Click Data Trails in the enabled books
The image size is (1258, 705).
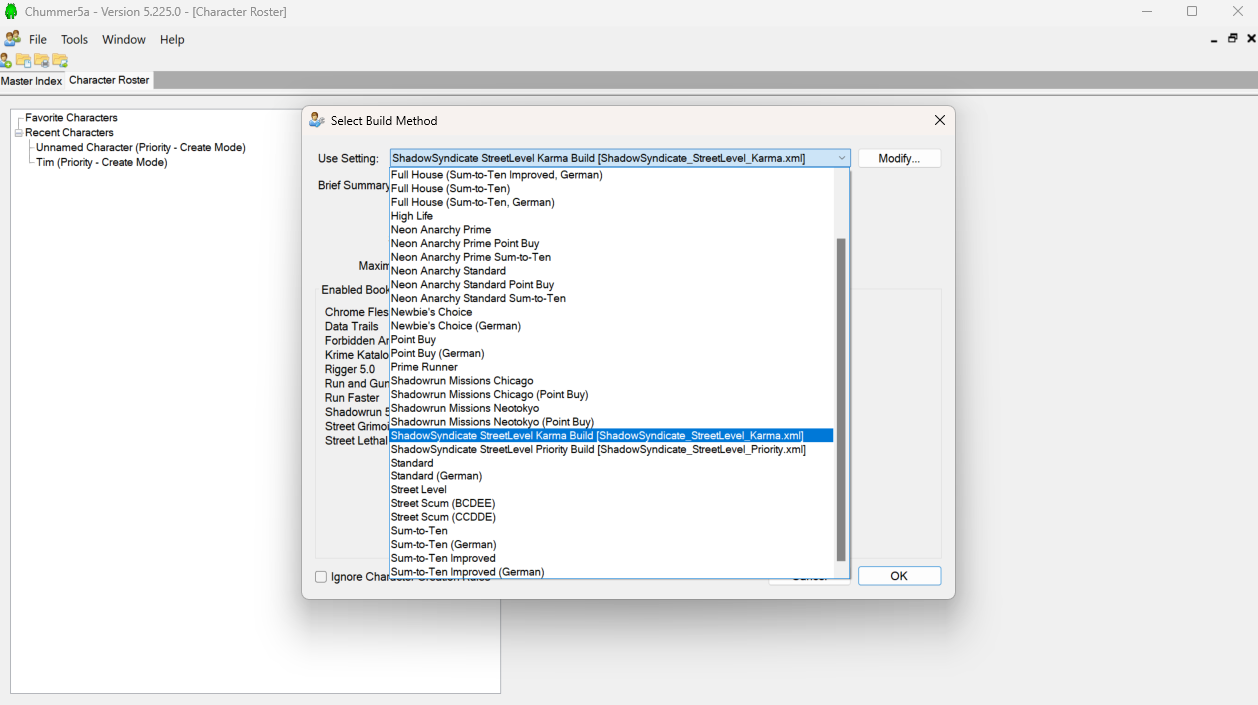point(352,327)
